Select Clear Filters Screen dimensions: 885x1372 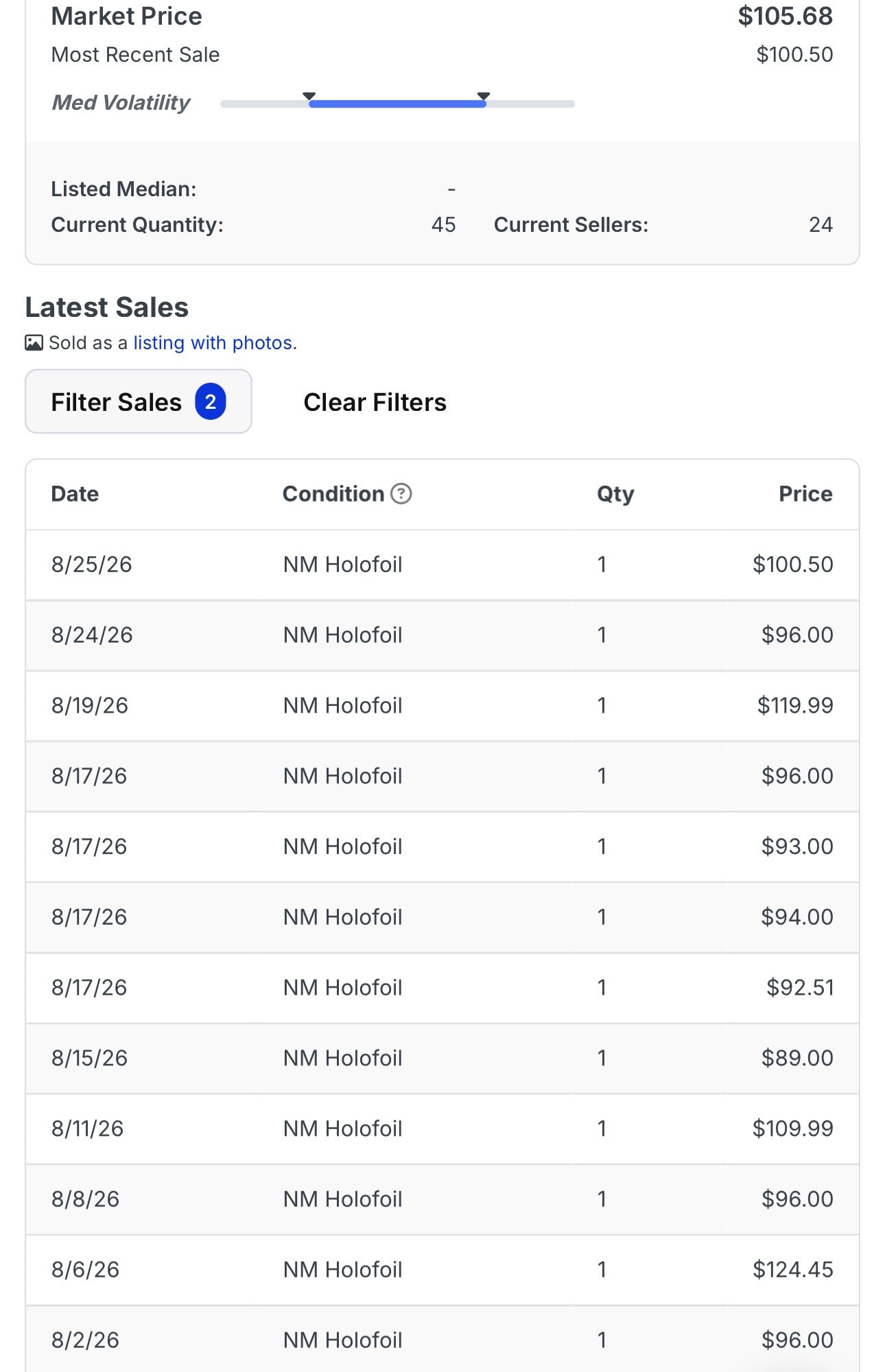point(375,402)
